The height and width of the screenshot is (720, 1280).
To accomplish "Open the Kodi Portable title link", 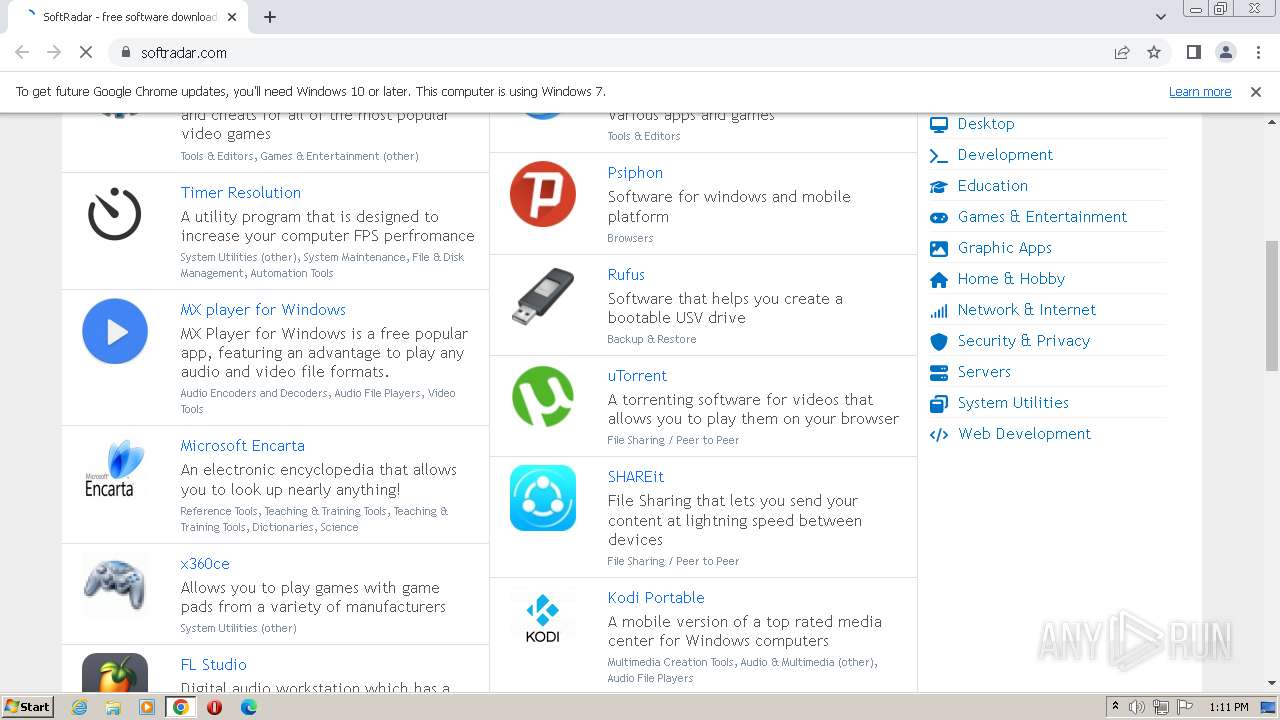I will pos(656,598).
